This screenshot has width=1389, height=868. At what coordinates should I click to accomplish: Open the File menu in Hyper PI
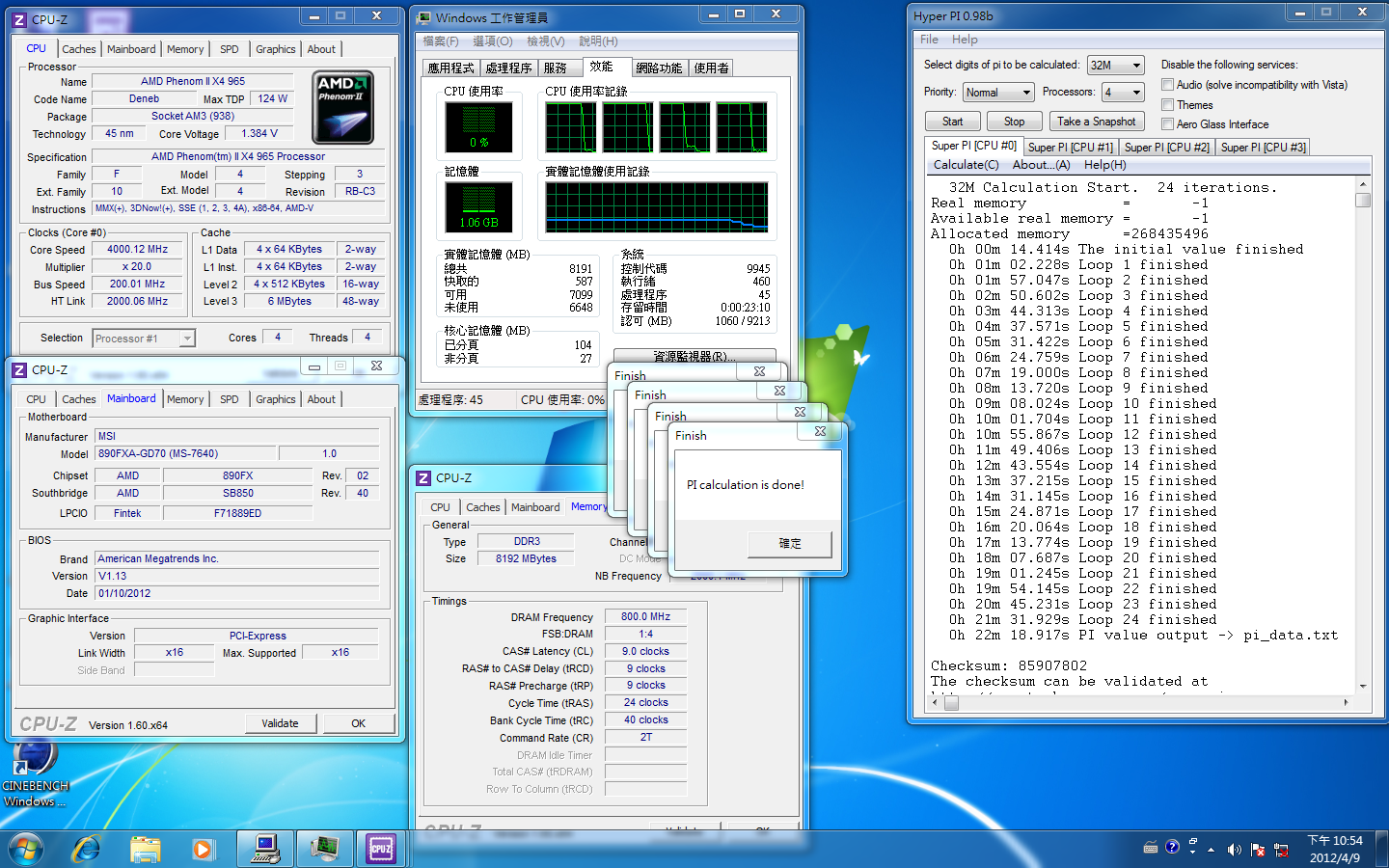(929, 40)
